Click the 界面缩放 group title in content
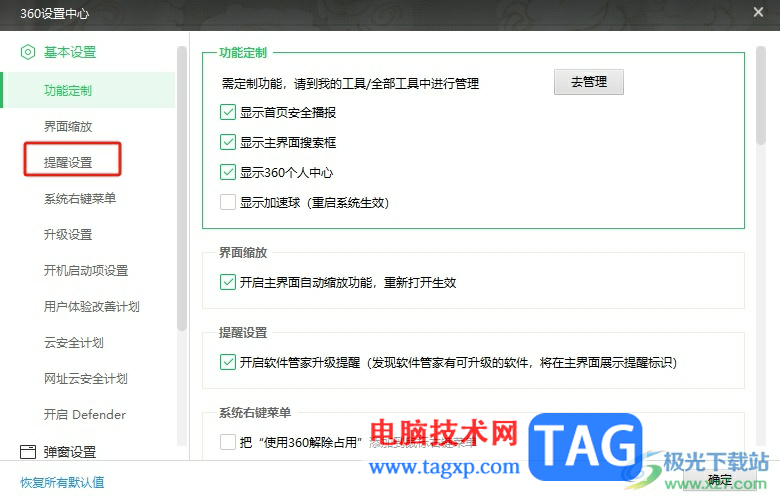Screen dimensions: 780x500 pyautogui.click(x=243, y=253)
